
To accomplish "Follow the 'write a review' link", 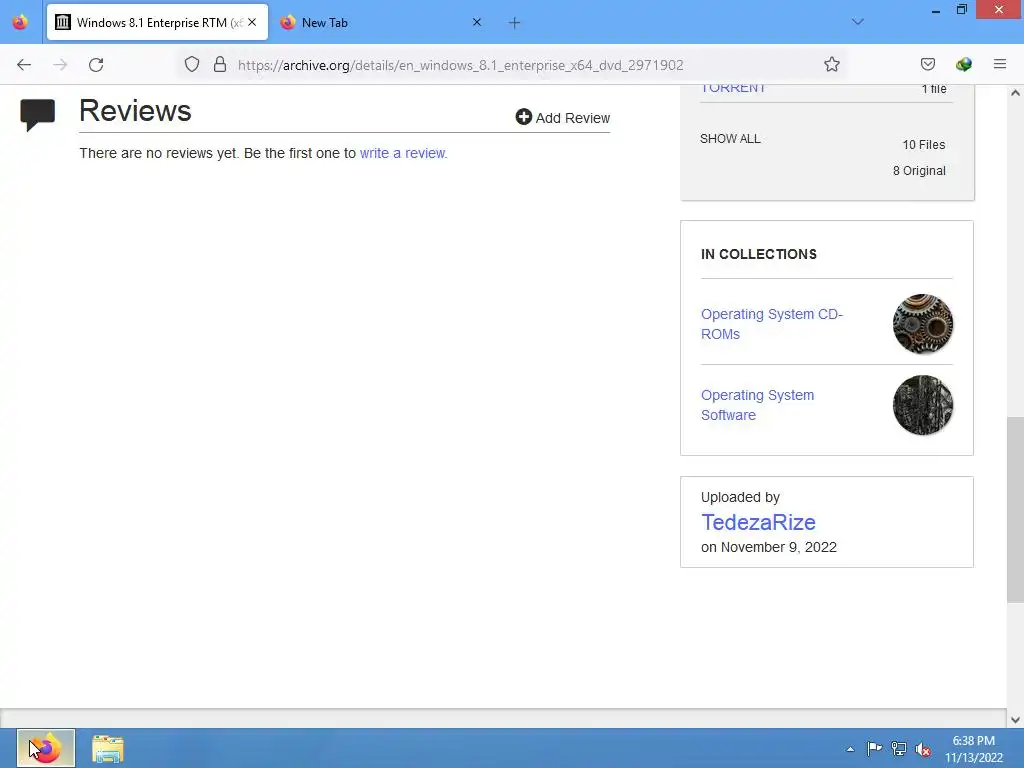I will (404, 153).
